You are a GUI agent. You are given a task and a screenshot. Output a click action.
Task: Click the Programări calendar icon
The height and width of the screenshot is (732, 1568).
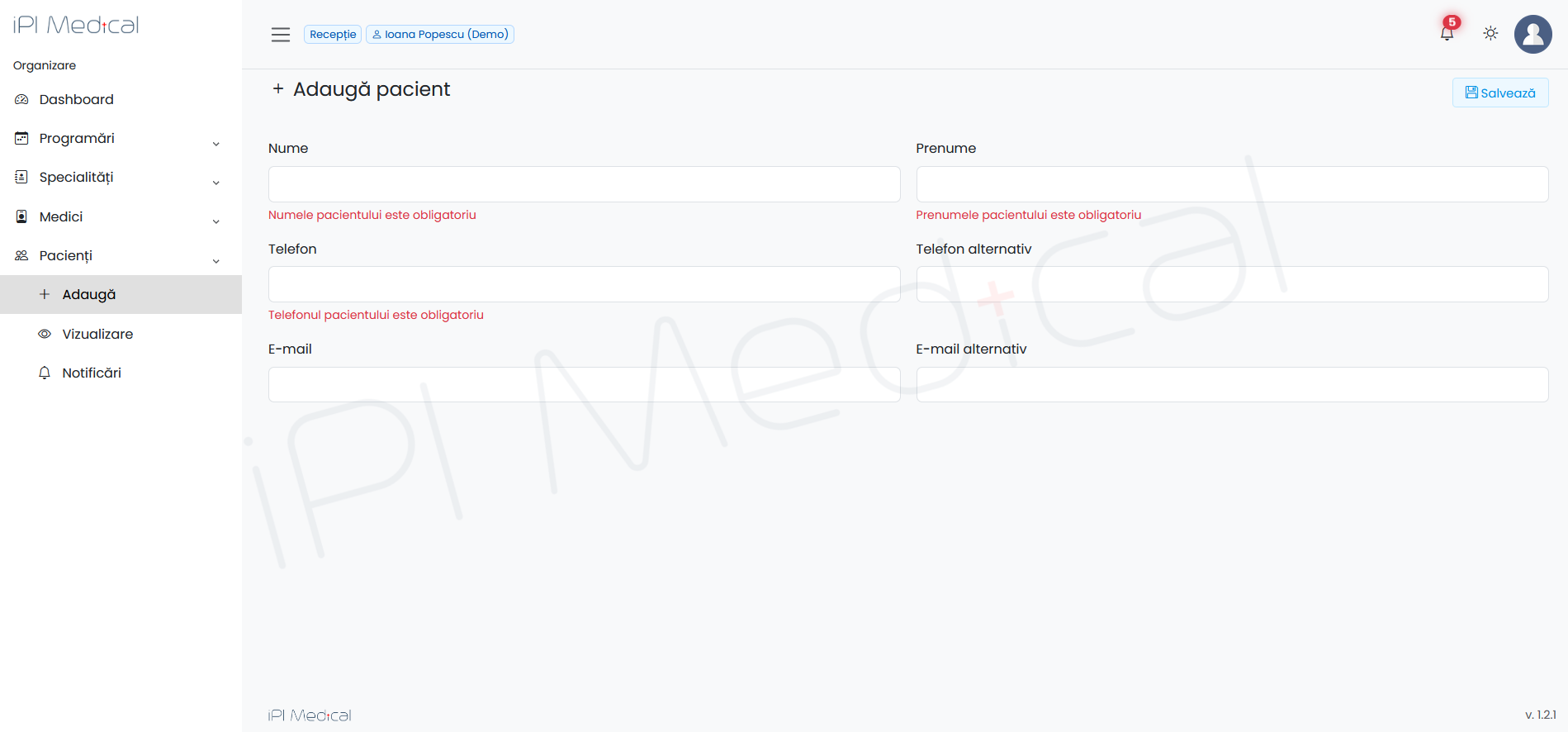pyautogui.click(x=22, y=139)
